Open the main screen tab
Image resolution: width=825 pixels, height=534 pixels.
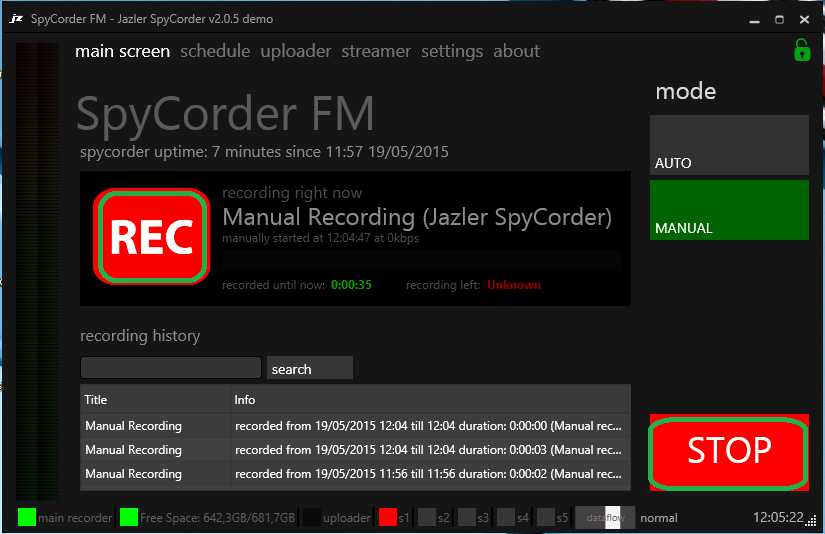point(123,51)
